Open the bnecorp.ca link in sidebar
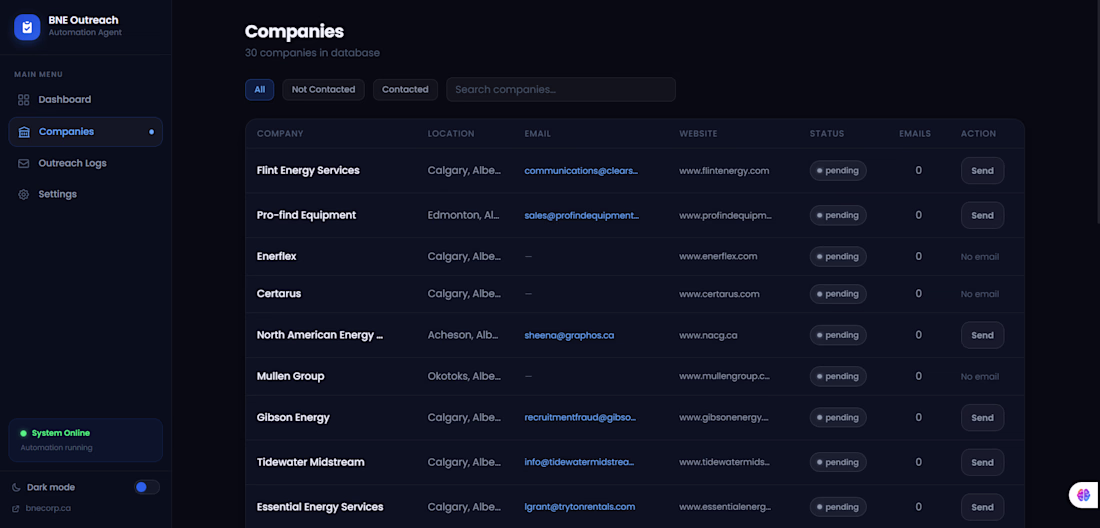This screenshot has height=528, width=1100. pyautogui.click(x=48, y=508)
